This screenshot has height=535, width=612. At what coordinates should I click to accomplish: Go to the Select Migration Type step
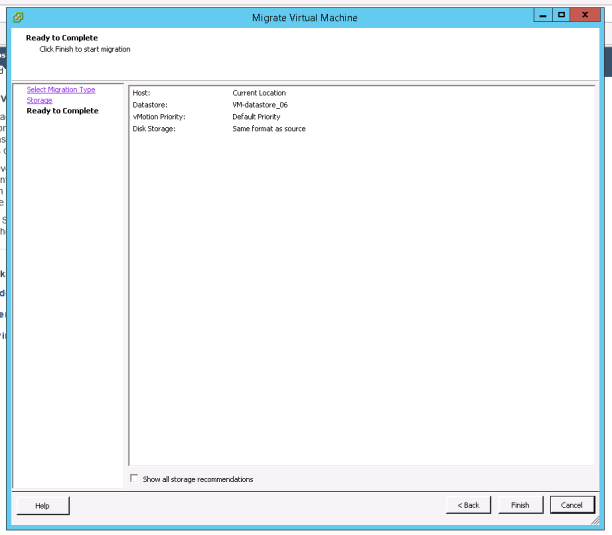(61, 90)
